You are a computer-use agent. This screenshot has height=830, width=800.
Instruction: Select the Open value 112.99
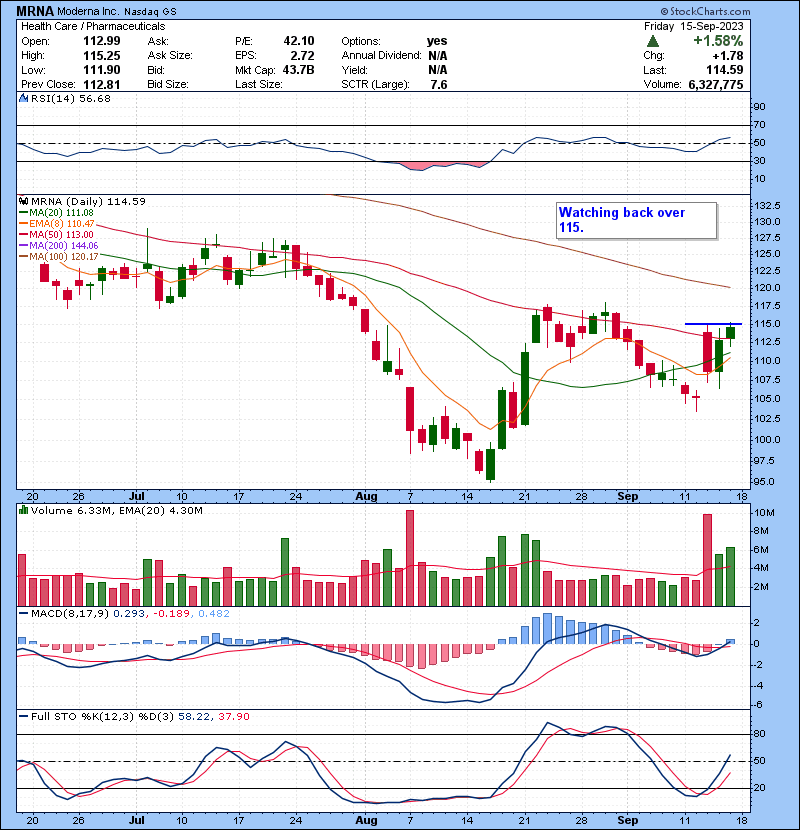[x=102, y=41]
